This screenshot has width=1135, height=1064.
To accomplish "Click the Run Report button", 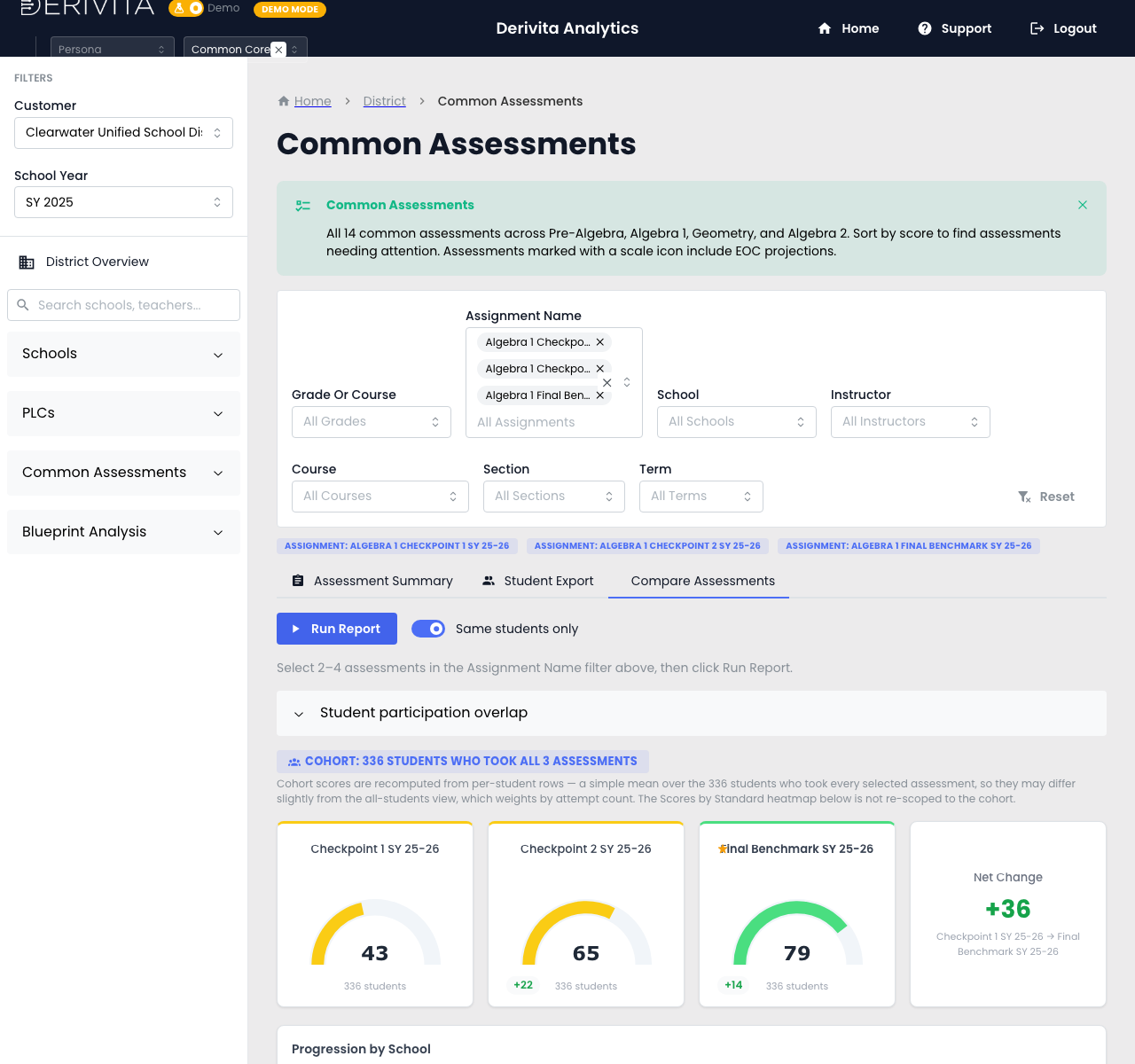I will 337,629.
